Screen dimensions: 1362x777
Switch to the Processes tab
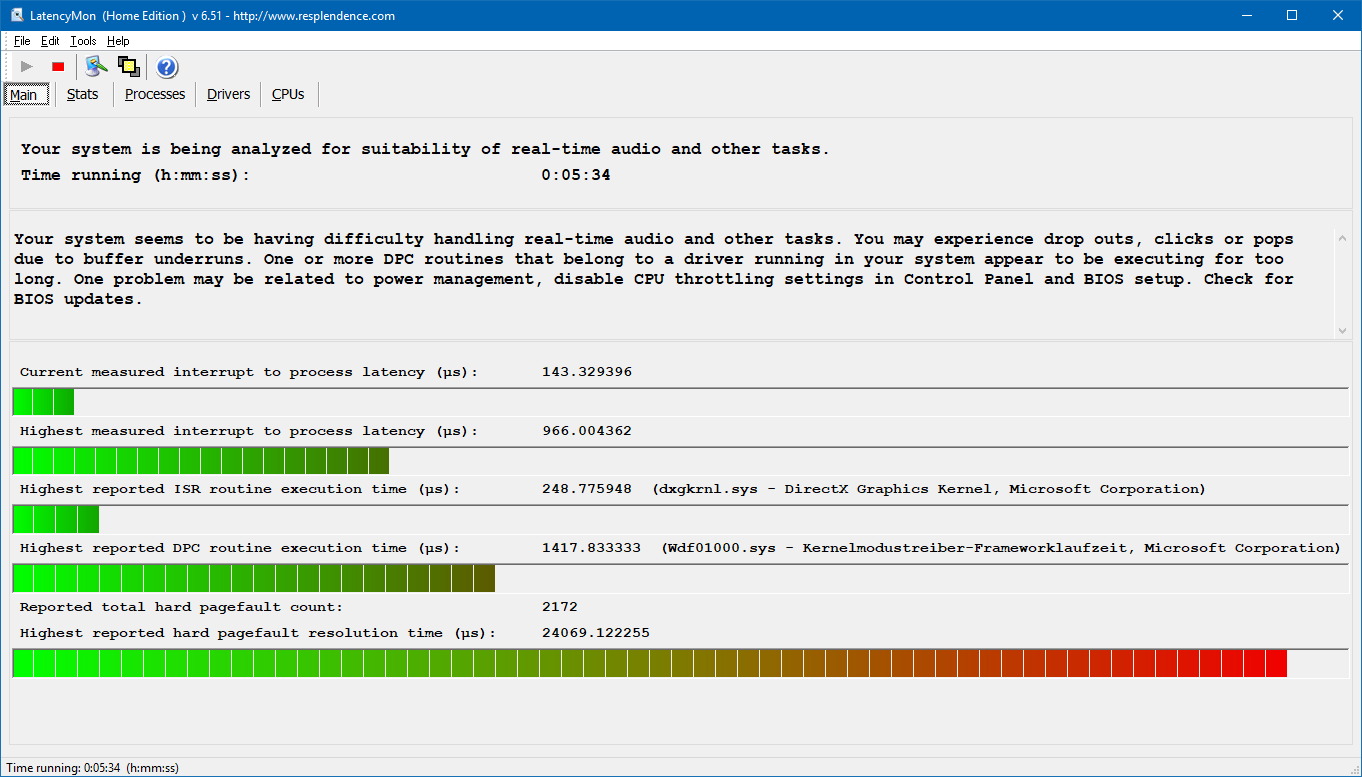coord(155,94)
